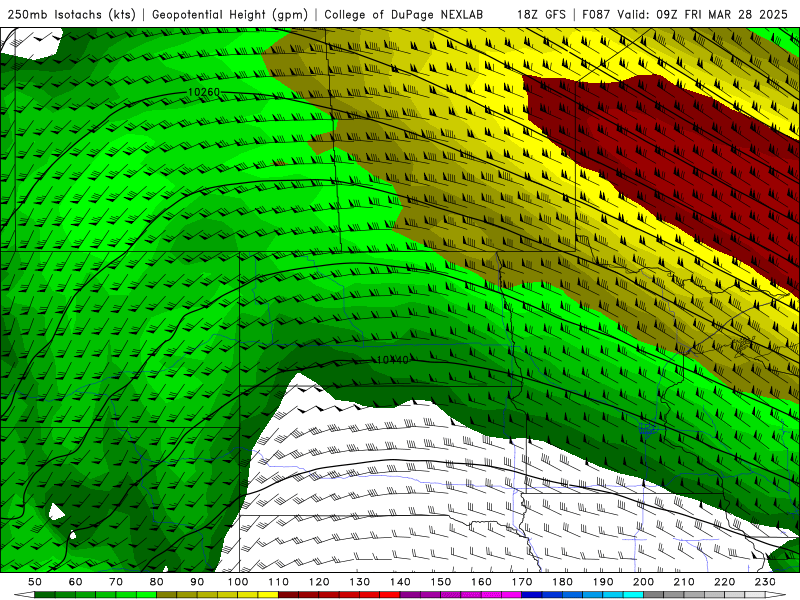Image resolution: width=800 pixels, height=600 pixels.
Task: Click the 100 label on the color scale
Action: coord(238,582)
